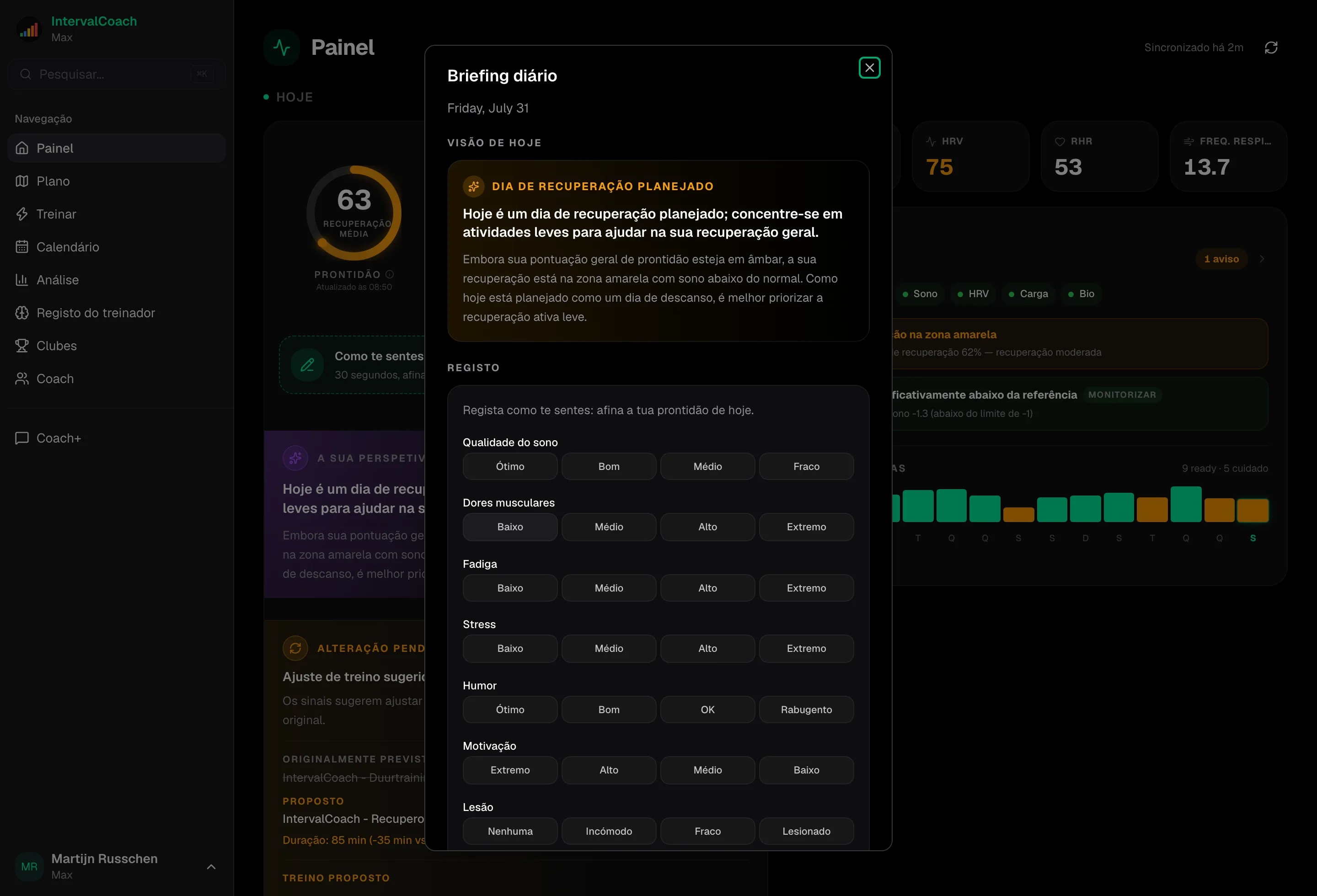Viewport: 1317px width, 896px height.
Task: Click the RHR heart icon
Action: 1060,142
